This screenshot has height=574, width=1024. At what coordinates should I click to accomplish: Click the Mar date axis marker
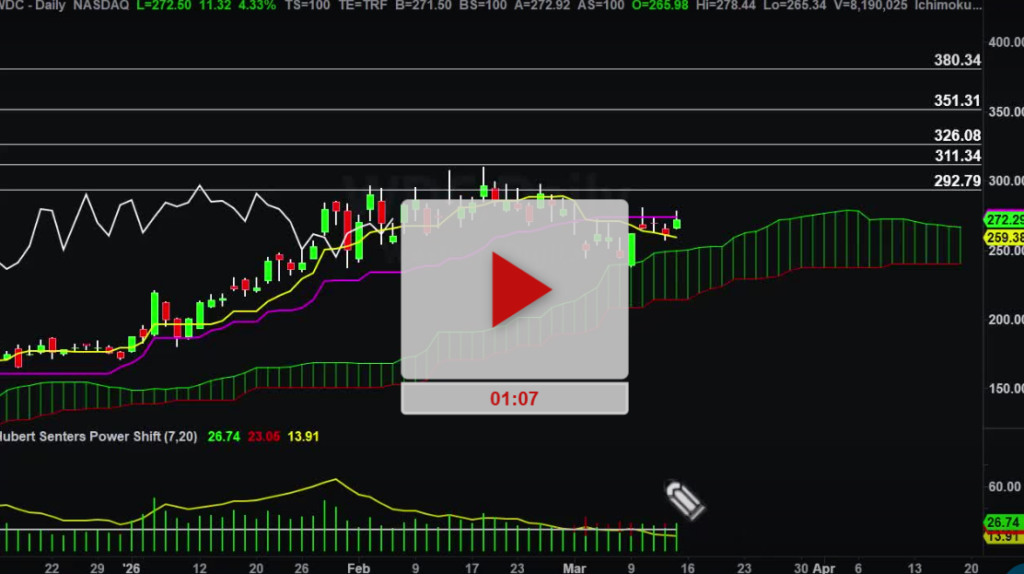point(574,567)
